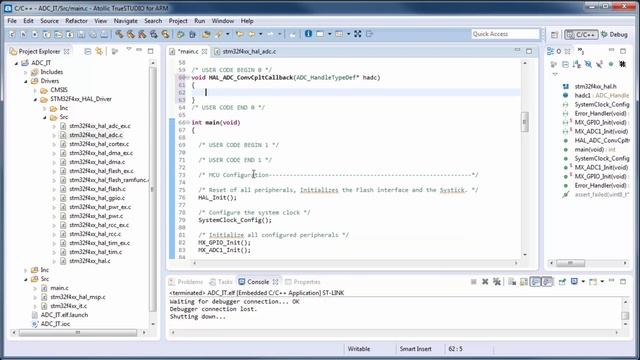The image size is (640, 360).
Task: Toggle Link with Editor in Project Explorer
Action: (x=99, y=51)
